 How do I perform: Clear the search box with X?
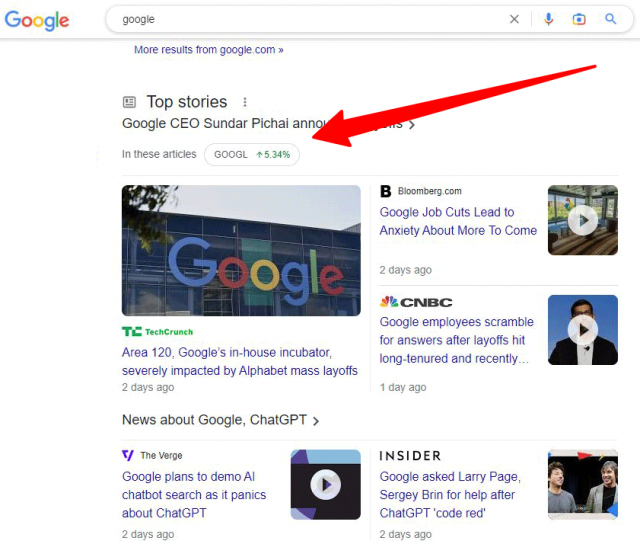(514, 19)
